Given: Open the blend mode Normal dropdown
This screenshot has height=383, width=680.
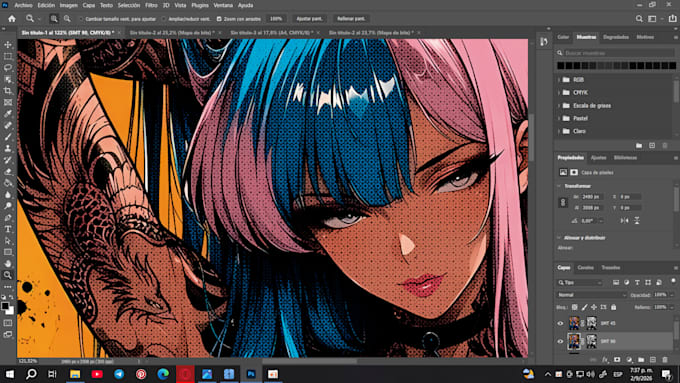Looking at the screenshot, I should point(592,295).
